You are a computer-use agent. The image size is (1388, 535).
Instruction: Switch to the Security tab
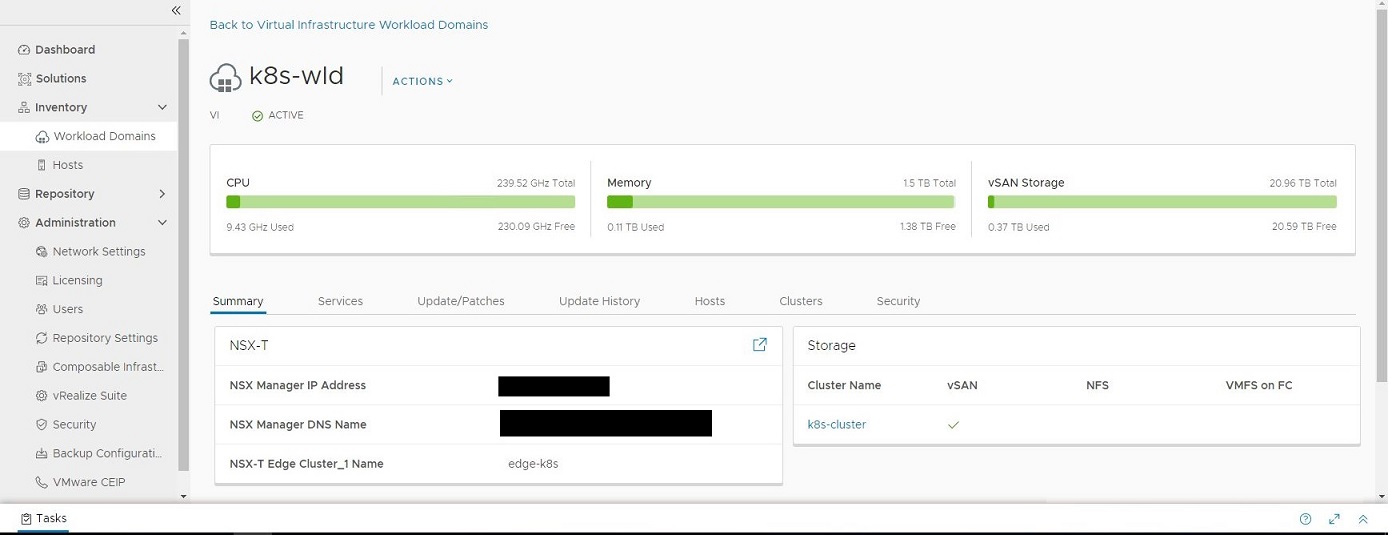(x=898, y=301)
